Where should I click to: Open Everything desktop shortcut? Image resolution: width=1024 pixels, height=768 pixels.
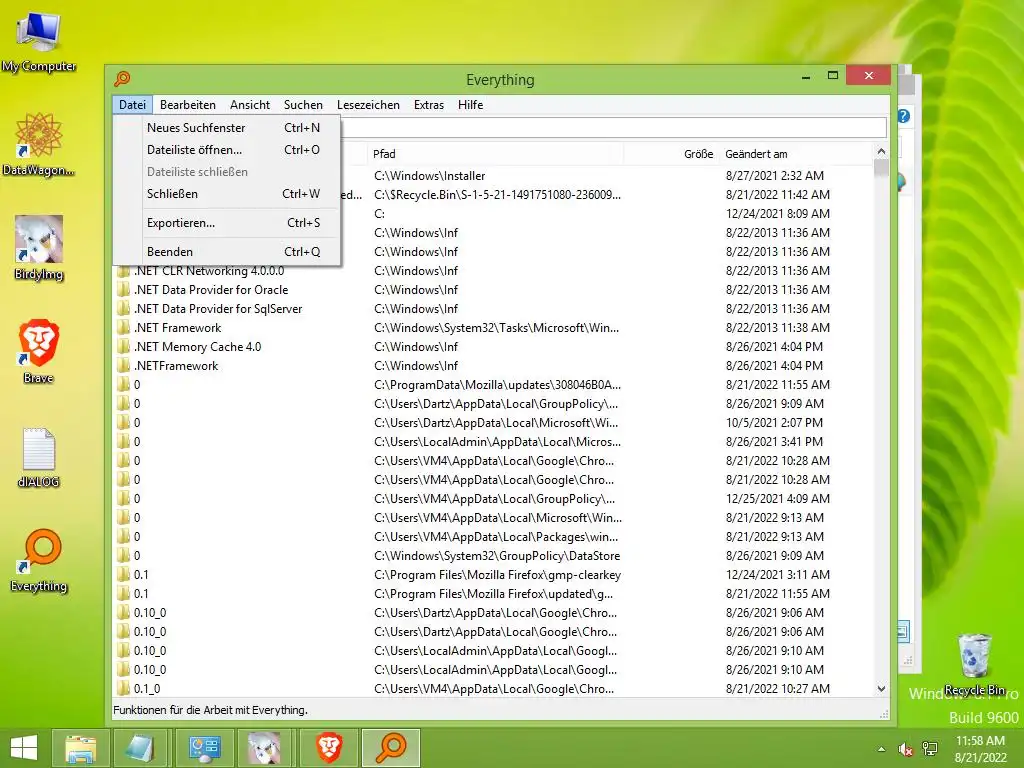click(39, 560)
